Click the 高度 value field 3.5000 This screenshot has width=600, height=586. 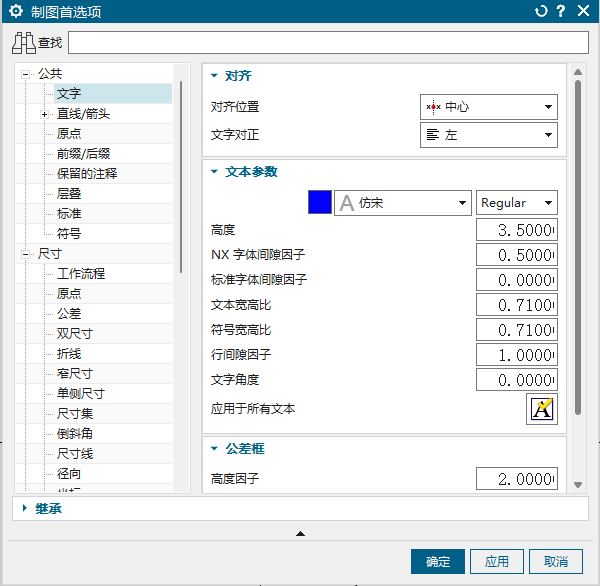[517, 230]
